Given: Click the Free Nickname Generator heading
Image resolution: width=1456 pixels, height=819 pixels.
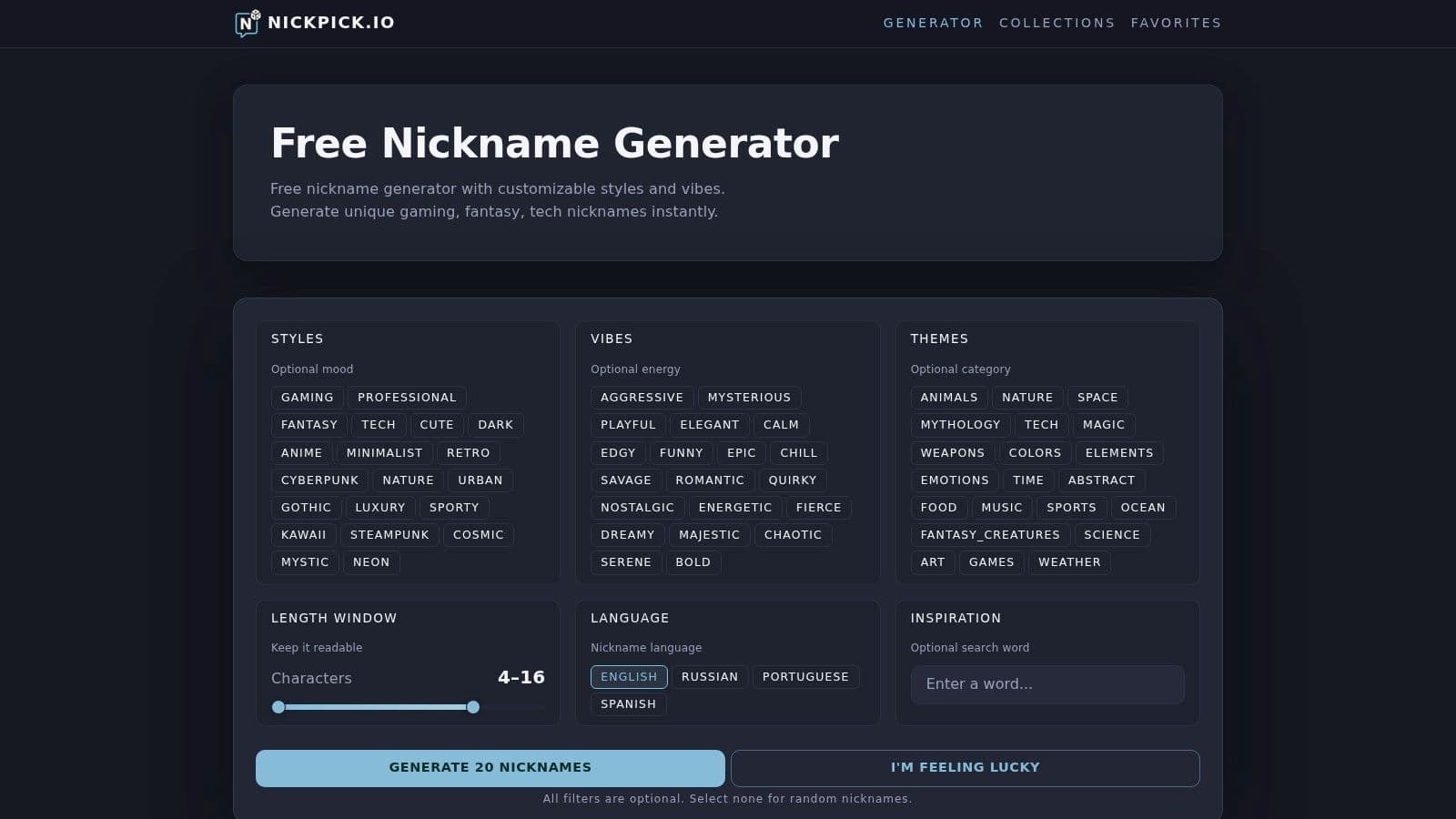Looking at the screenshot, I should click(555, 144).
